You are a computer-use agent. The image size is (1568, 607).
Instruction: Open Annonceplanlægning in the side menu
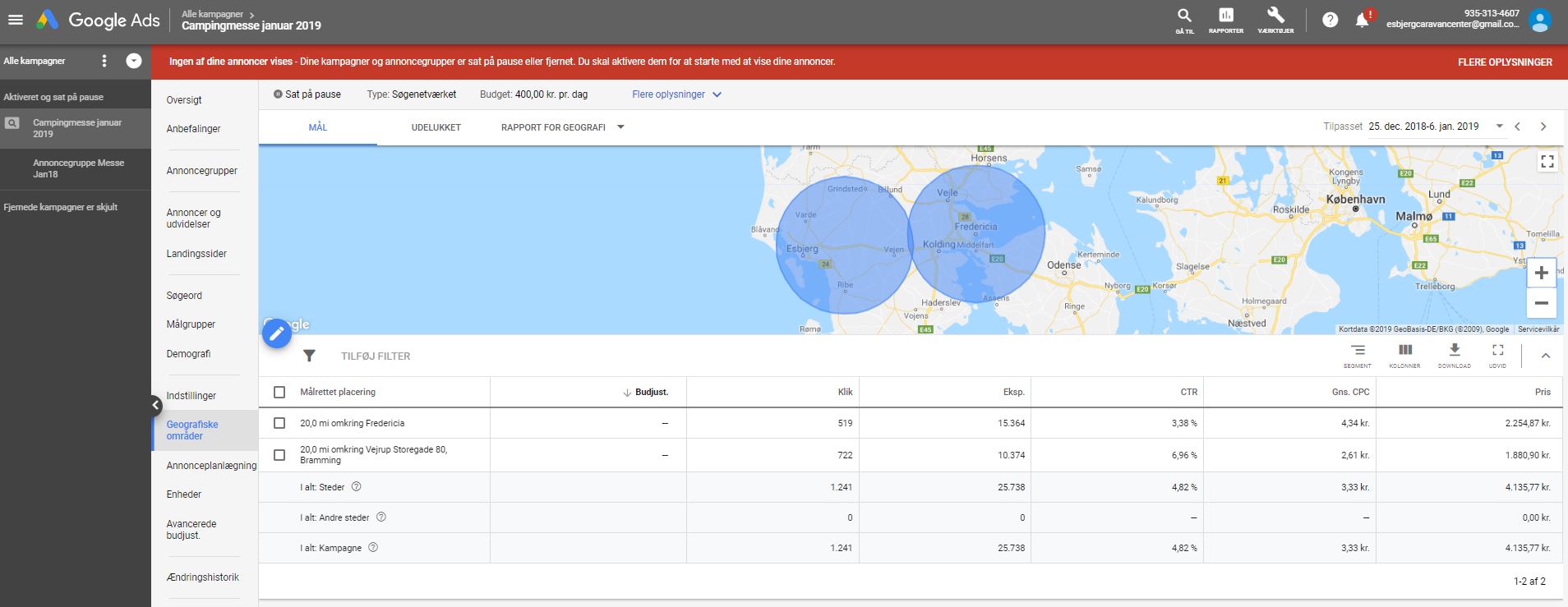211,466
